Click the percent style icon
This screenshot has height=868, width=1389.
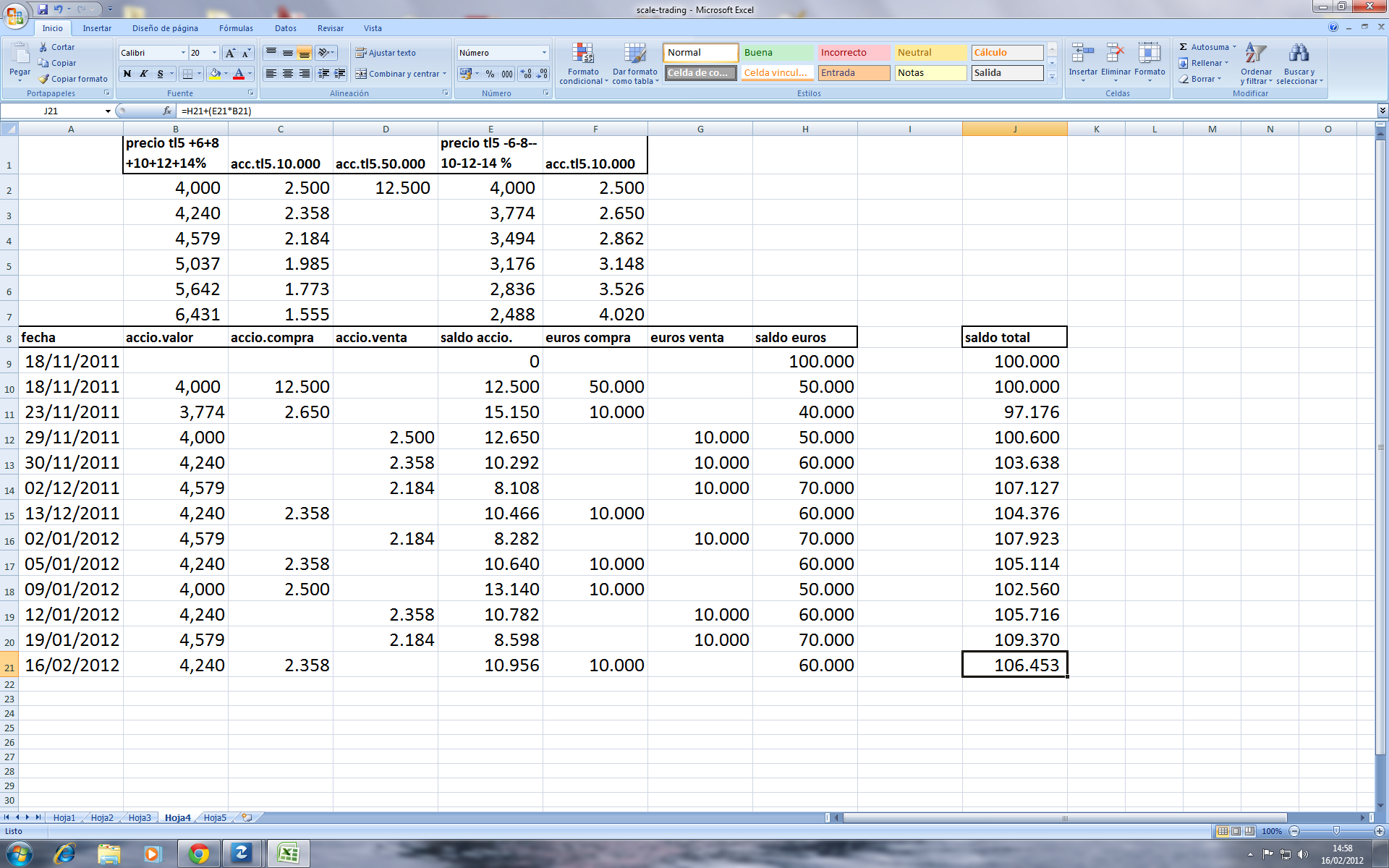490,74
